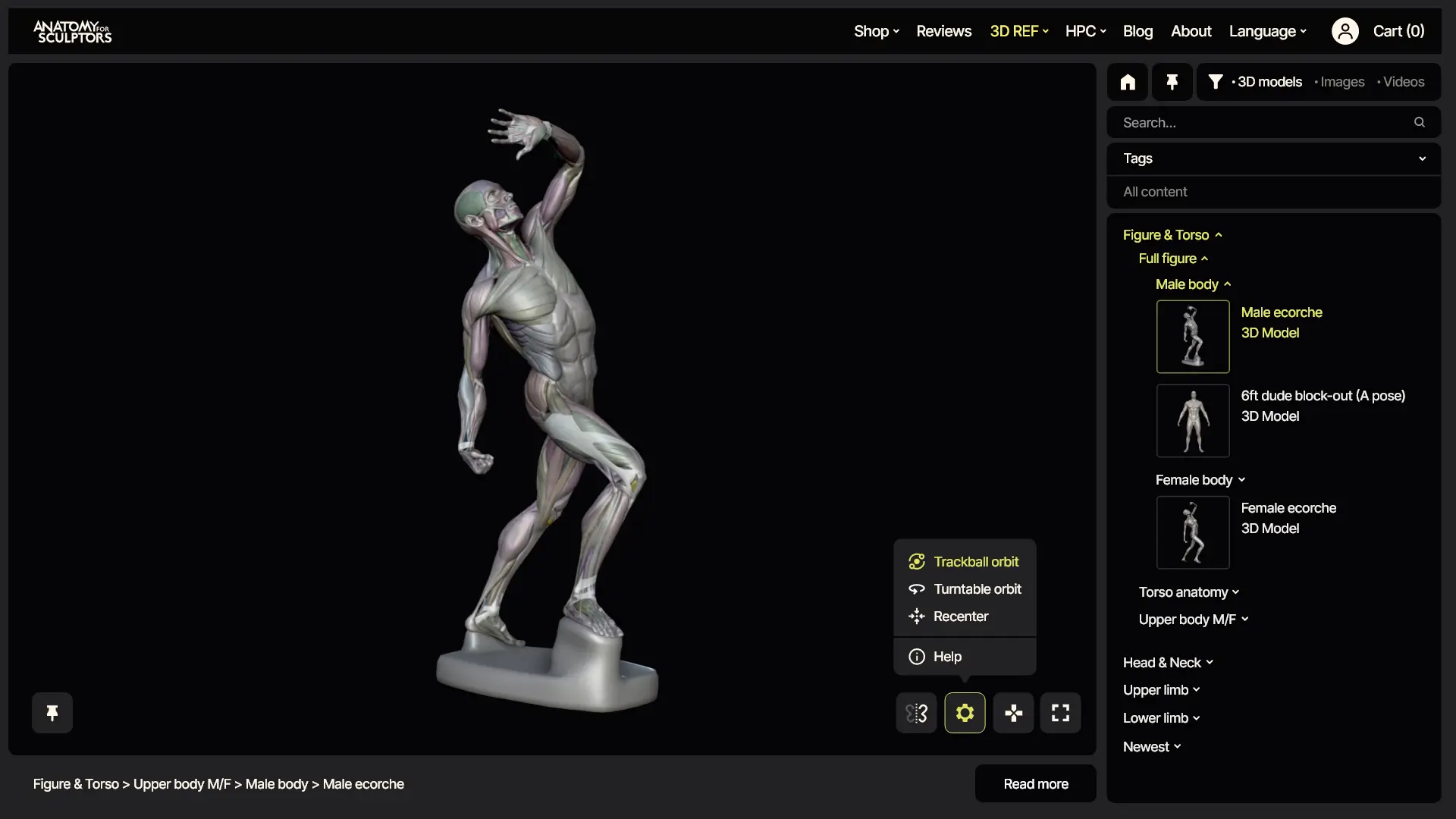Open the Female ecorche model thumbnail
Image resolution: width=1456 pixels, height=819 pixels.
point(1192,532)
